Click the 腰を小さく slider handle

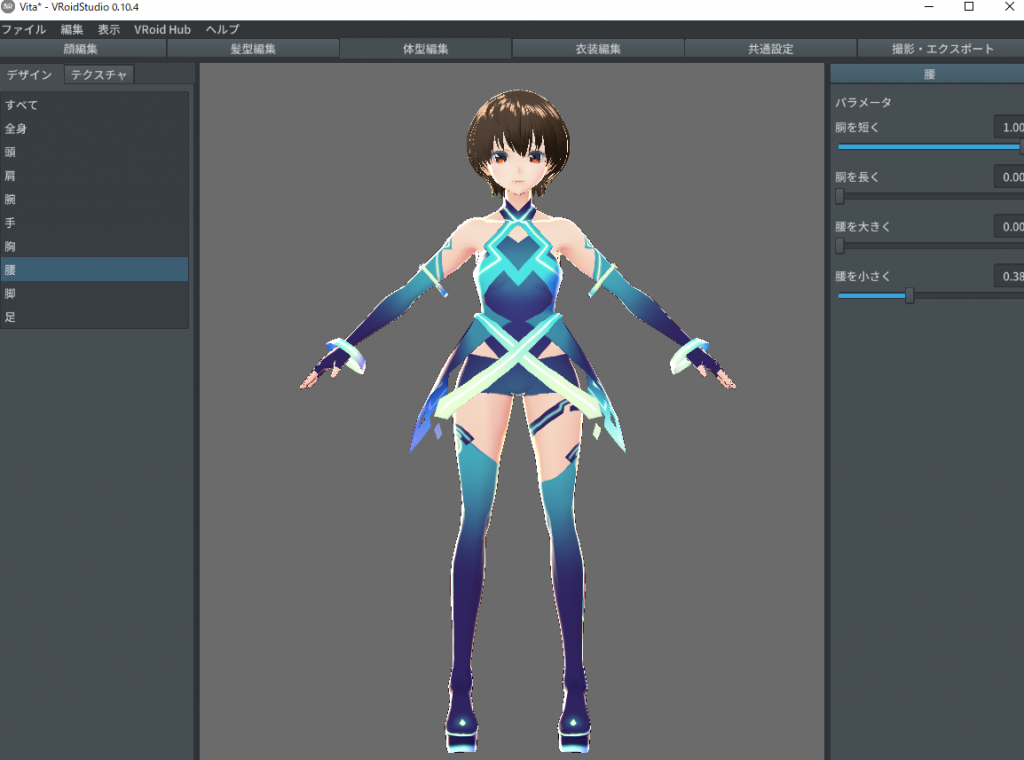point(909,296)
